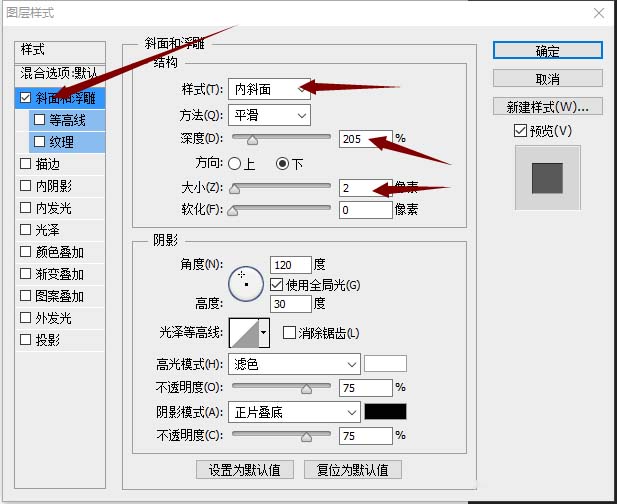Viewport: 617px width, 504px height.
Task: Click the angle dial circle
Action: coord(245,284)
